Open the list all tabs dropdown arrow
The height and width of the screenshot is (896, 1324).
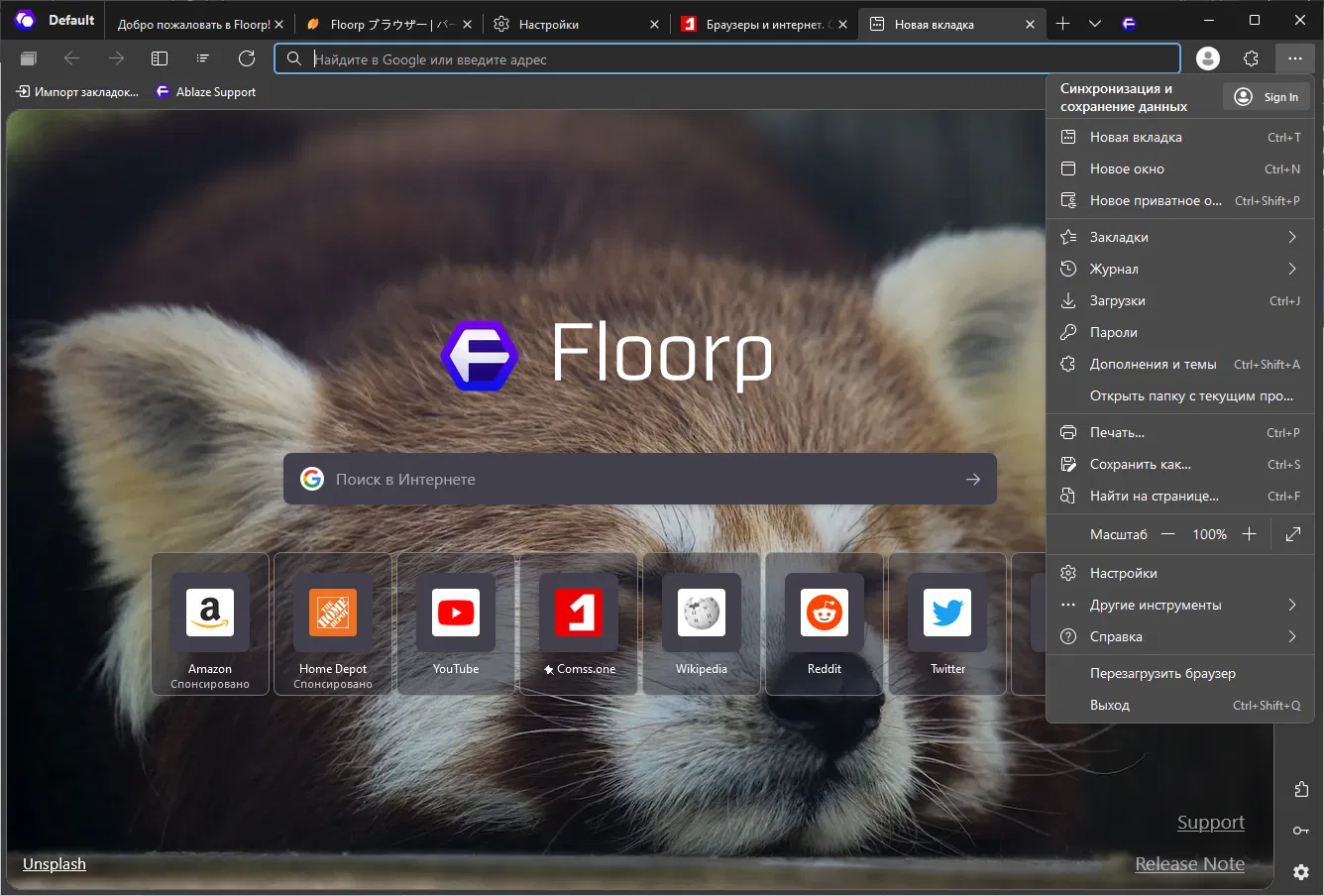click(1095, 24)
